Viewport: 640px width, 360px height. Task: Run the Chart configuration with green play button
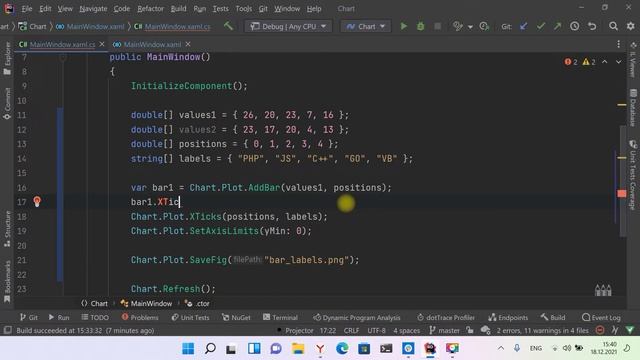403,26
